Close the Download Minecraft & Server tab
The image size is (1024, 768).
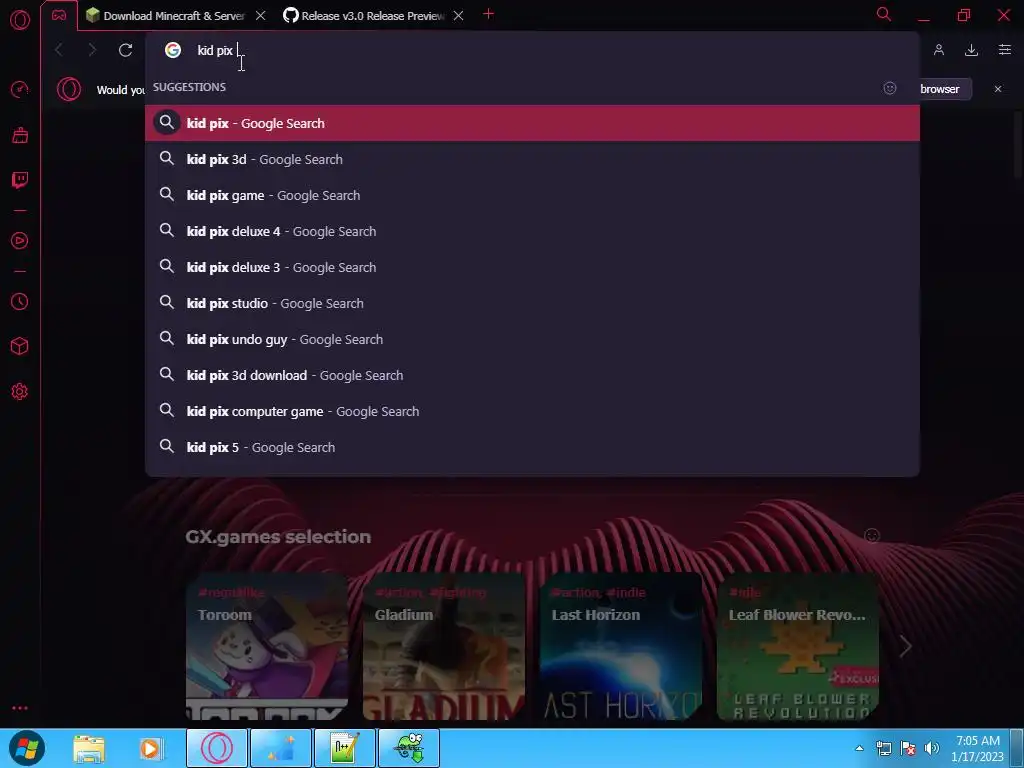261,16
